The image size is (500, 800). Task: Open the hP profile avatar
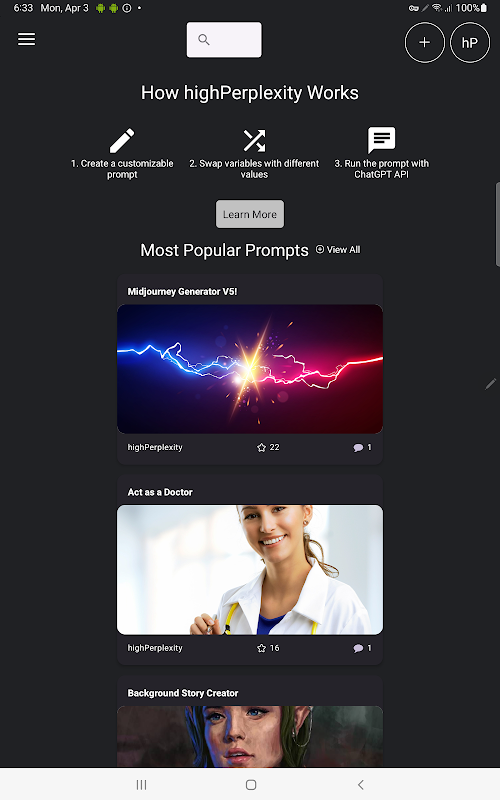(x=470, y=42)
